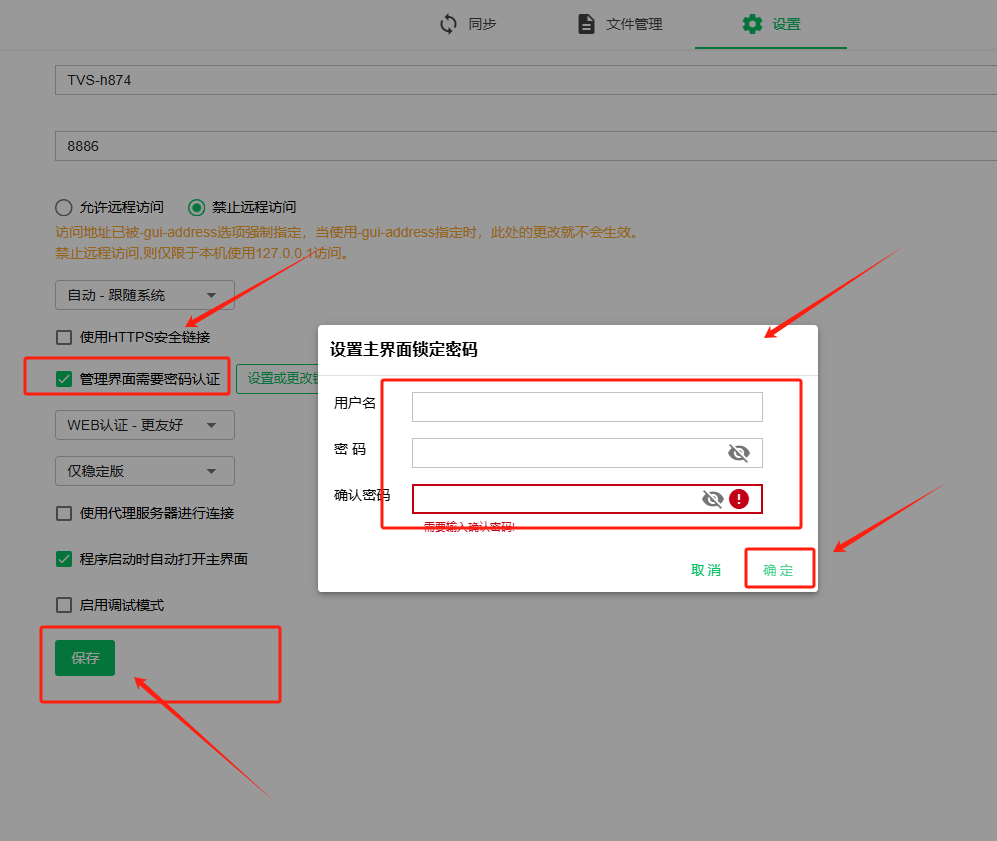Screen dimensions: 997x841
Task: Select the allow remote access radio button
Action: 64,207
